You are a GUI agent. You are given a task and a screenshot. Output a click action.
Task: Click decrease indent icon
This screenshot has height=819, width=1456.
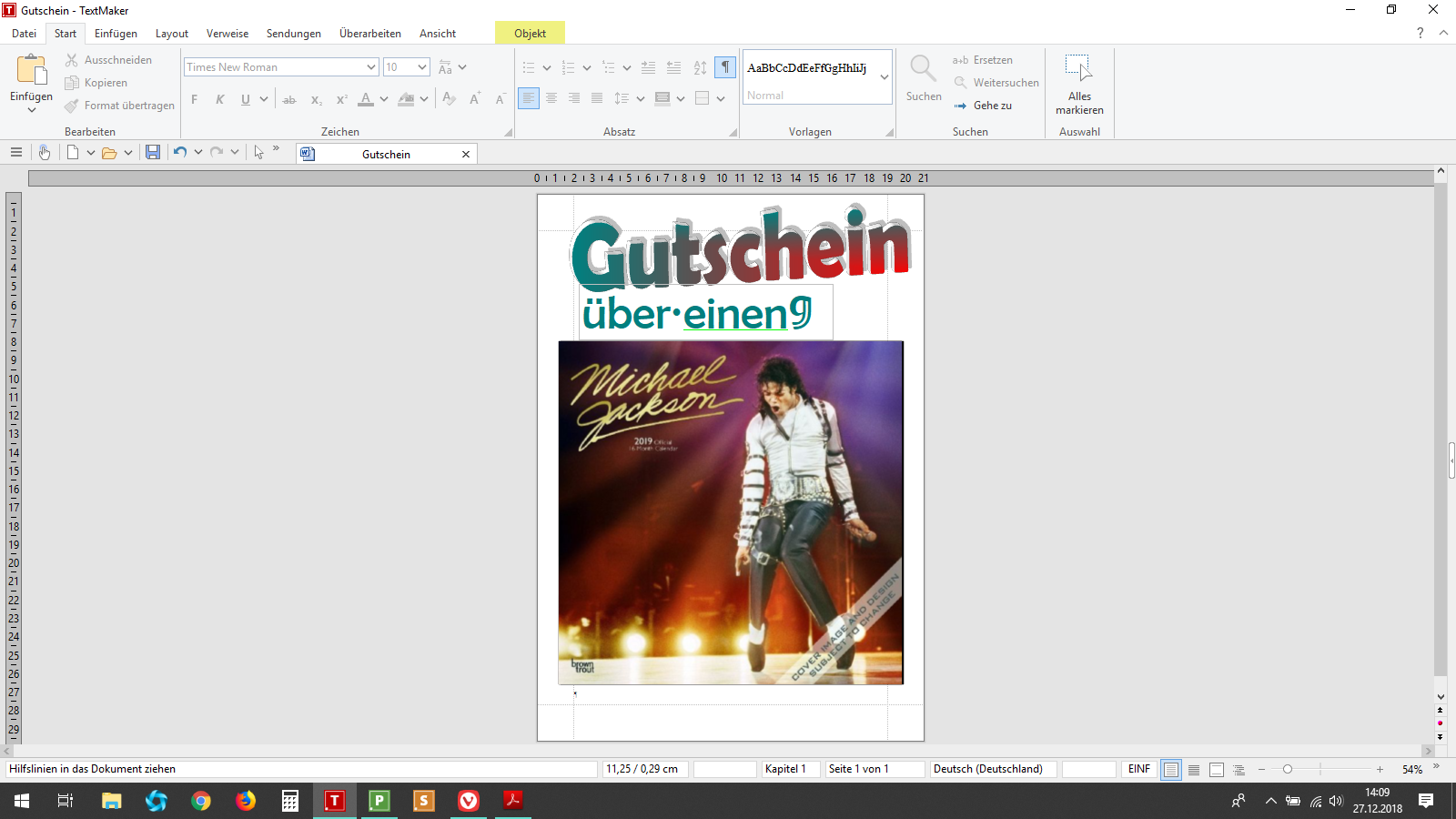coord(673,67)
